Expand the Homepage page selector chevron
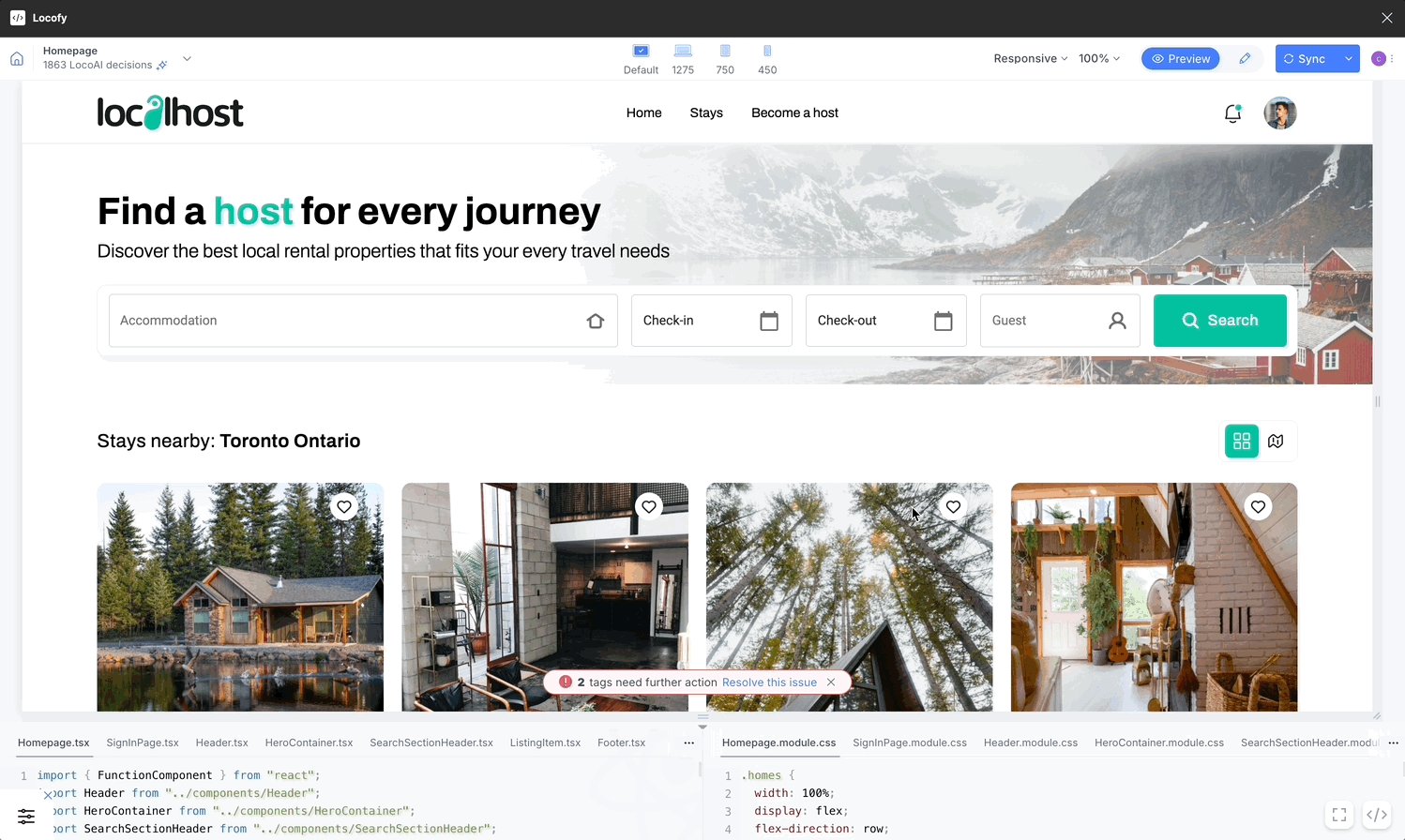Image resolution: width=1405 pixels, height=840 pixels. (x=187, y=58)
